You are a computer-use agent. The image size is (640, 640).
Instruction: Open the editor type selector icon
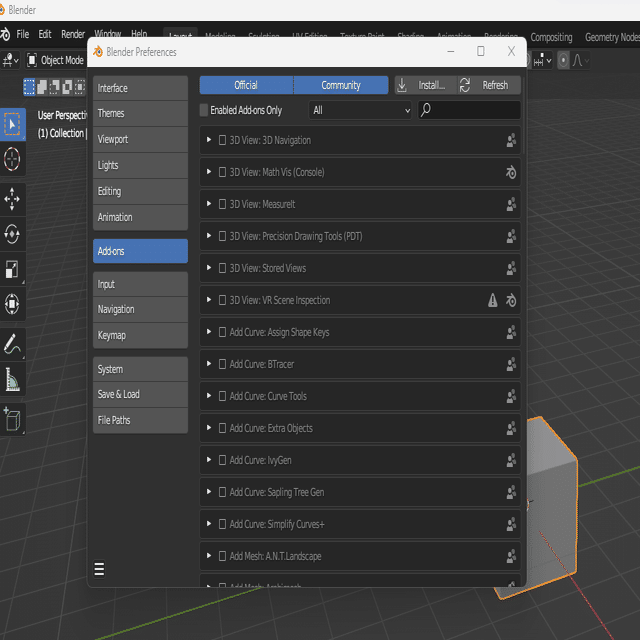(x=10, y=60)
